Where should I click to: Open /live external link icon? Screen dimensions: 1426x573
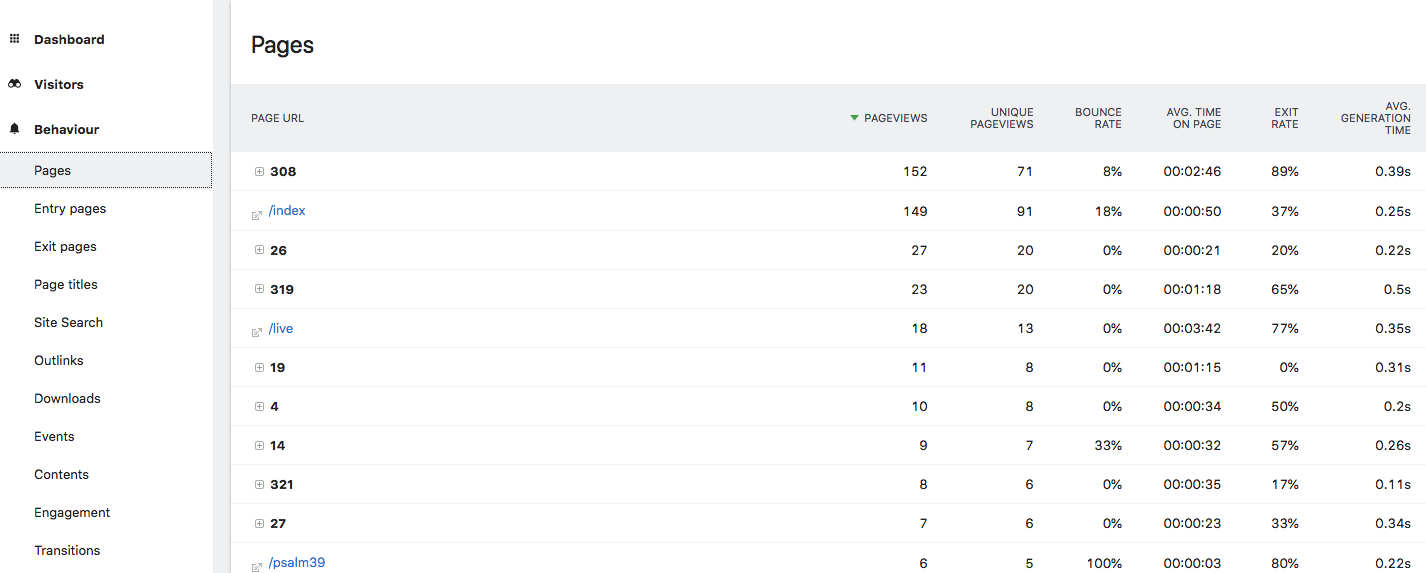[257, 332]
